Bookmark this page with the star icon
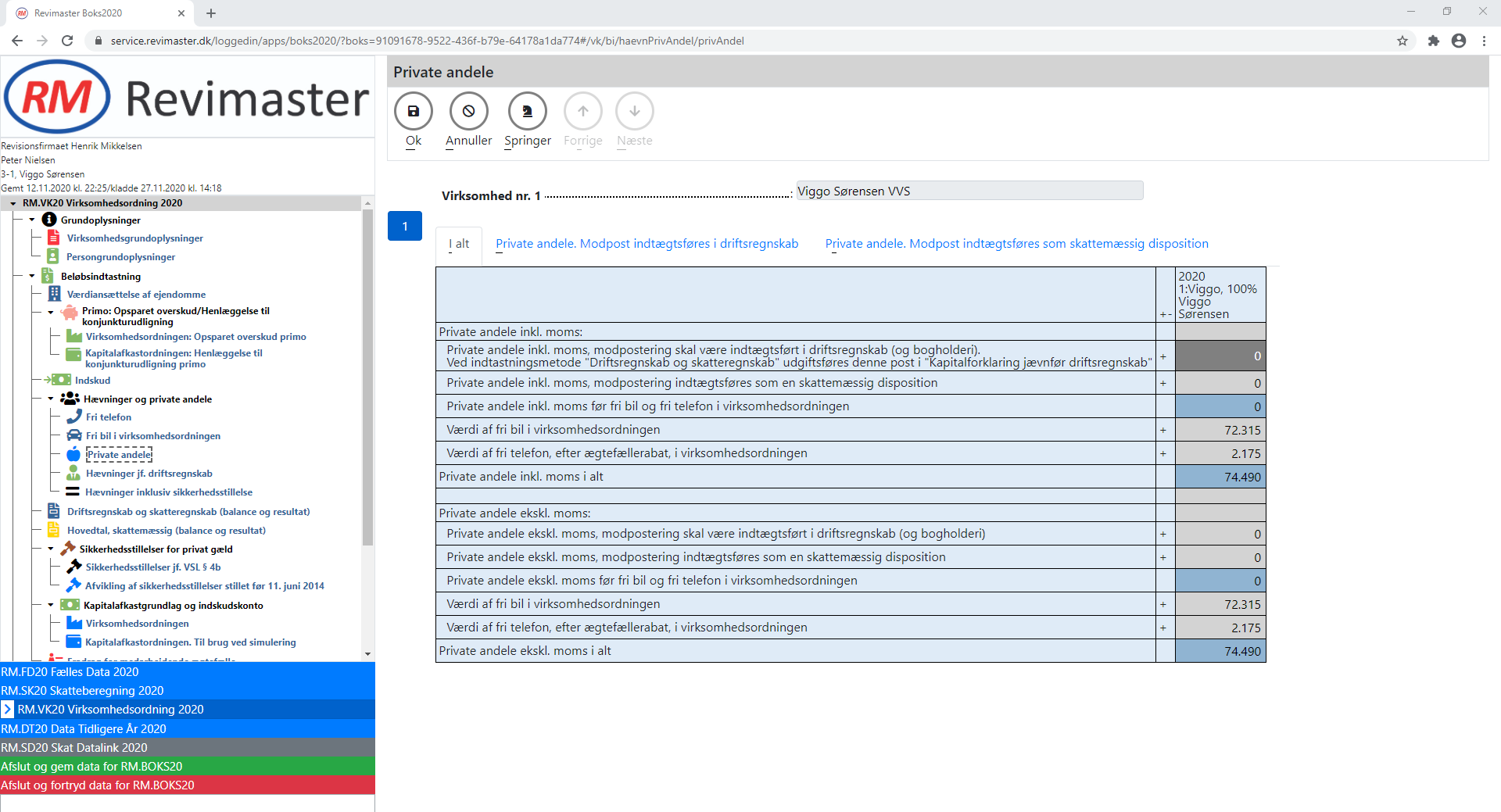 pyautogui.click(x=1402, y=41)
